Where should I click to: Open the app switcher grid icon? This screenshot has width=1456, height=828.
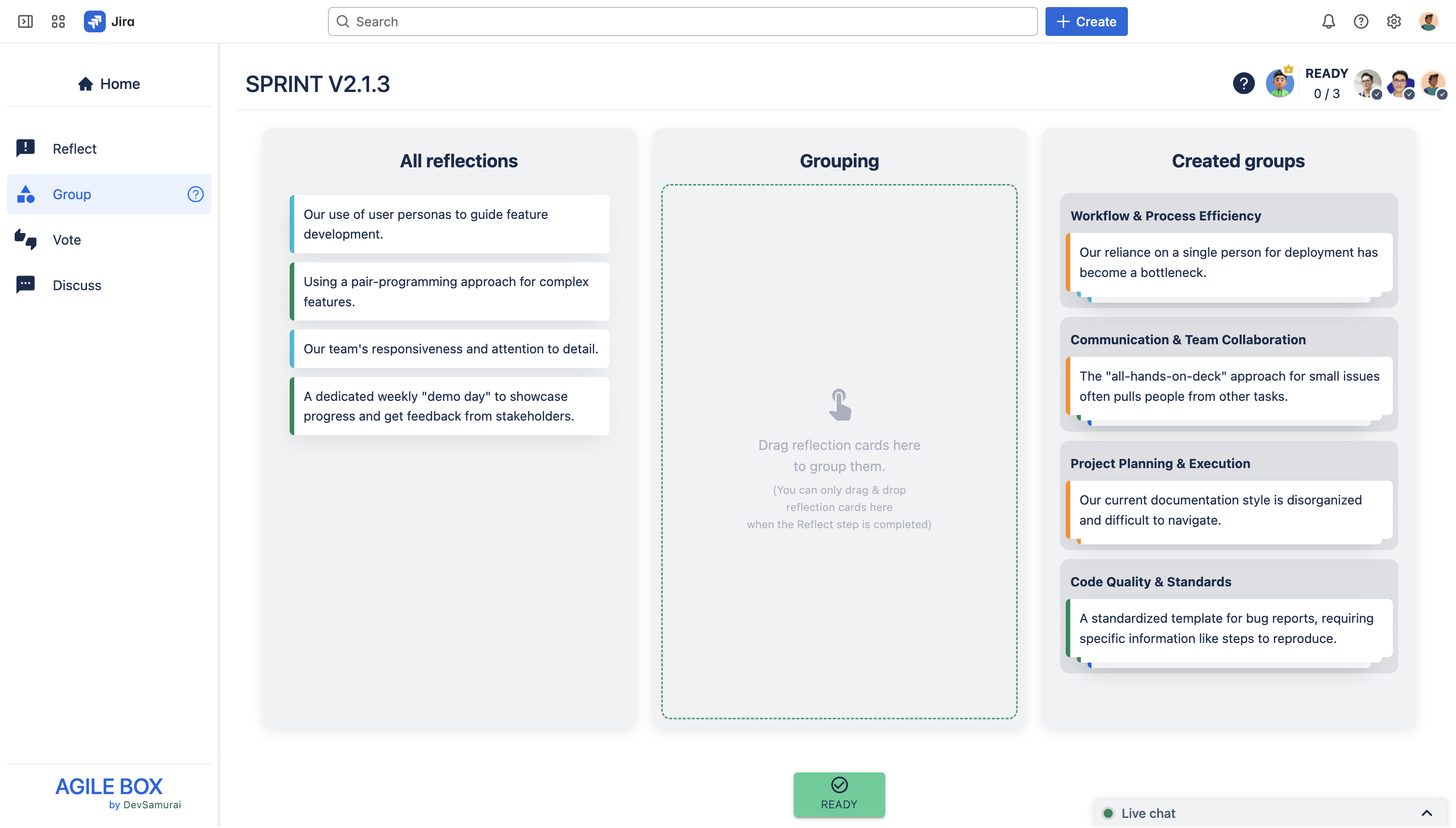58,22
